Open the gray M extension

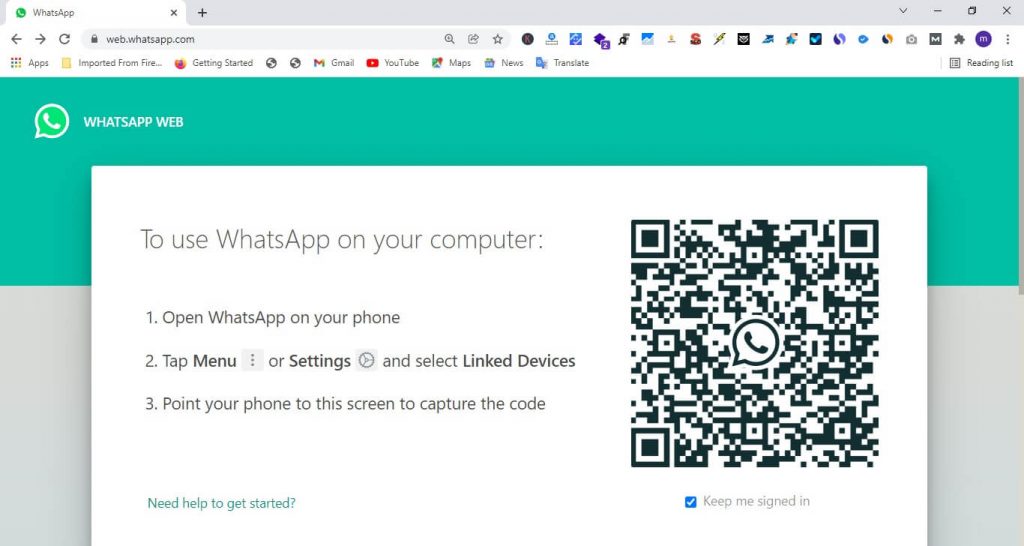[935, 39]
